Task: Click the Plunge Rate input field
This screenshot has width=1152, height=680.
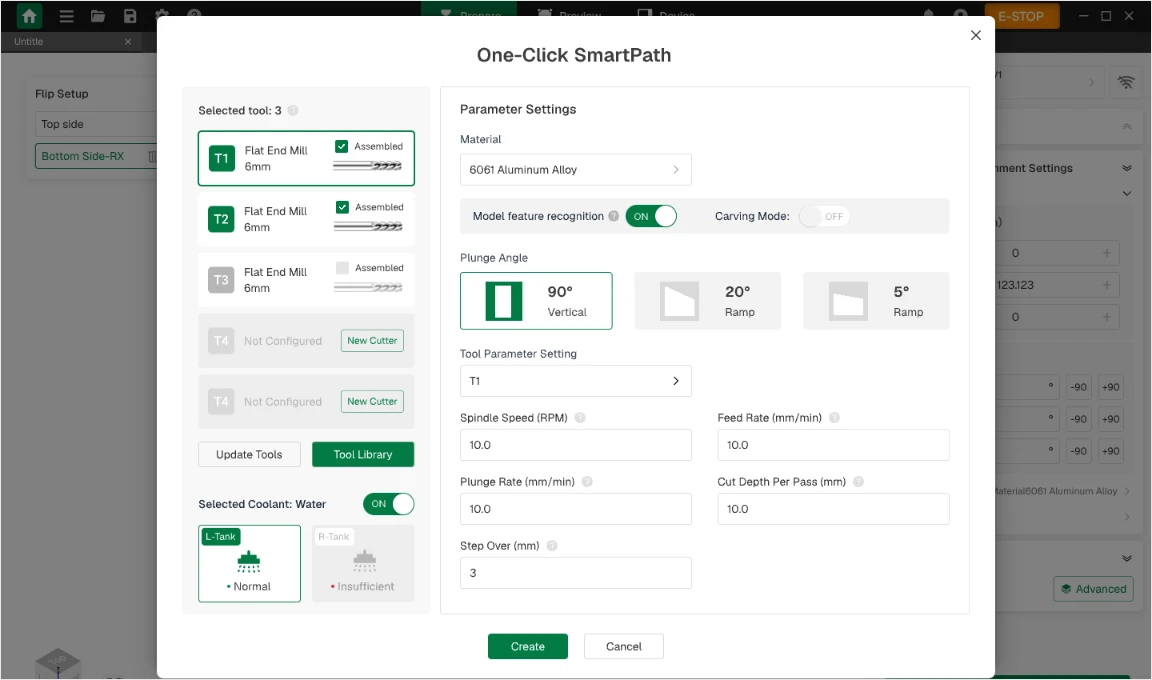Action: [575, 509]
